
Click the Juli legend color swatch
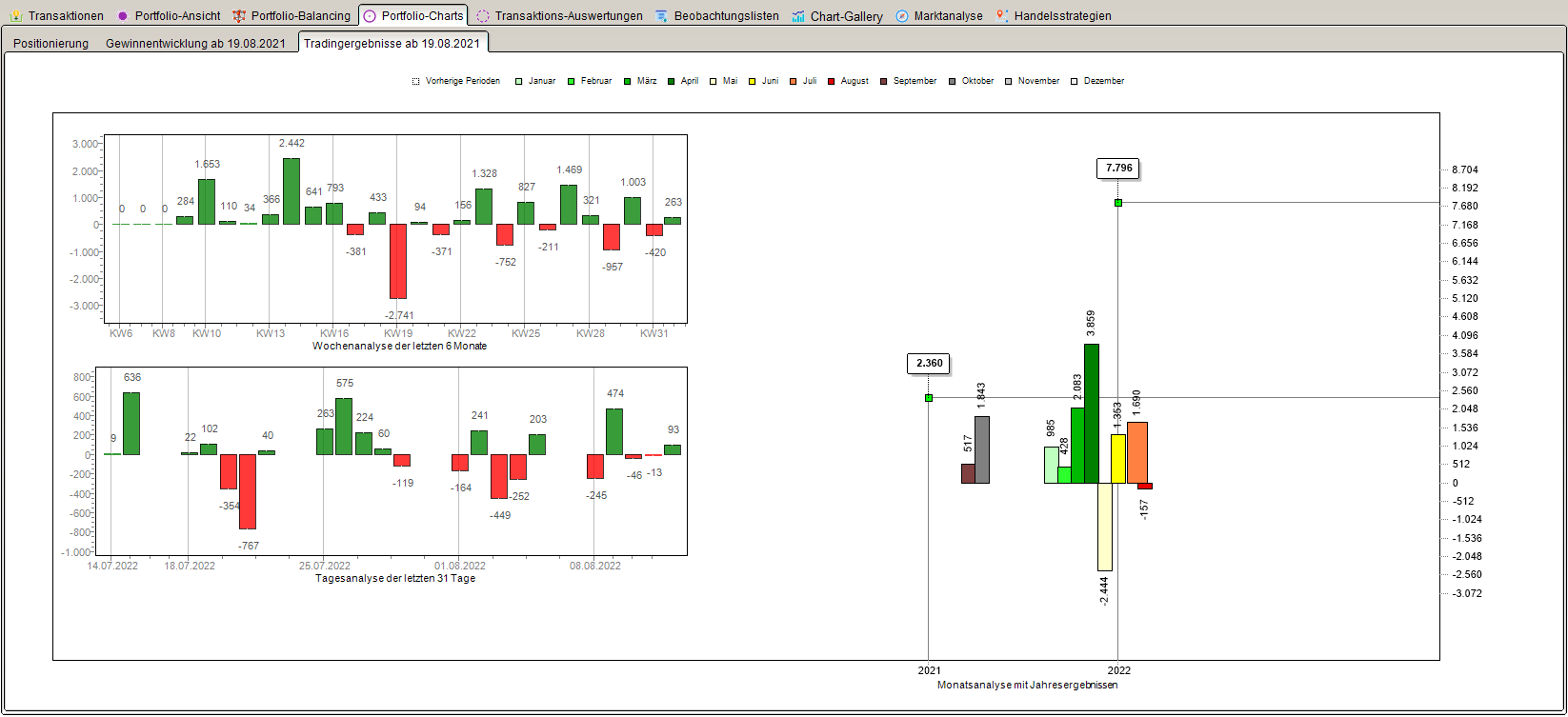(793, 82)
